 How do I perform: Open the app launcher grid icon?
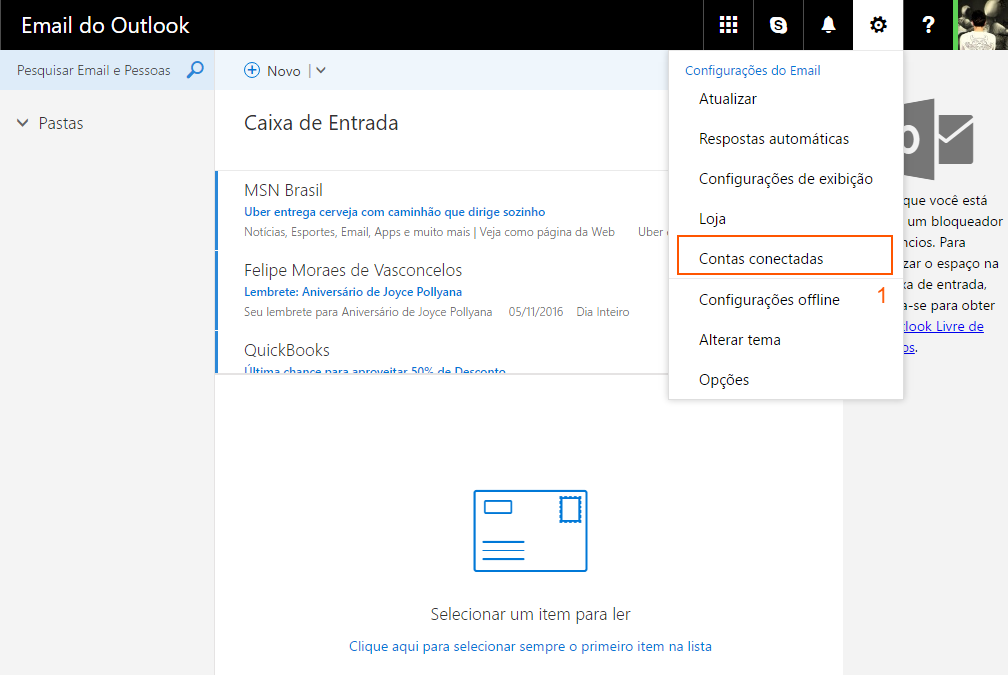(x=728, y=25)
